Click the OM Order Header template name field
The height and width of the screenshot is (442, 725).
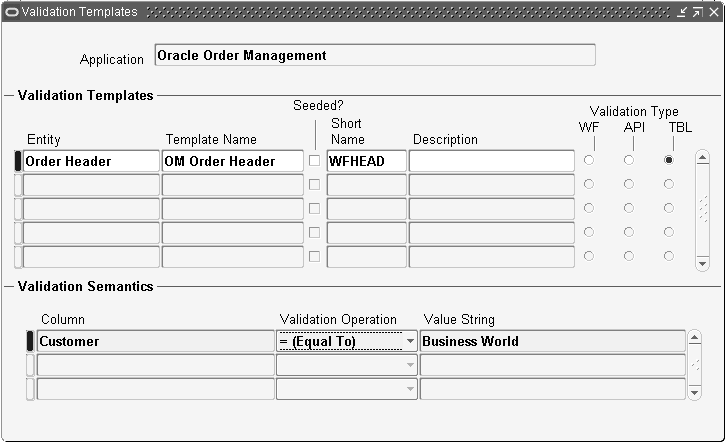[233, 161]
